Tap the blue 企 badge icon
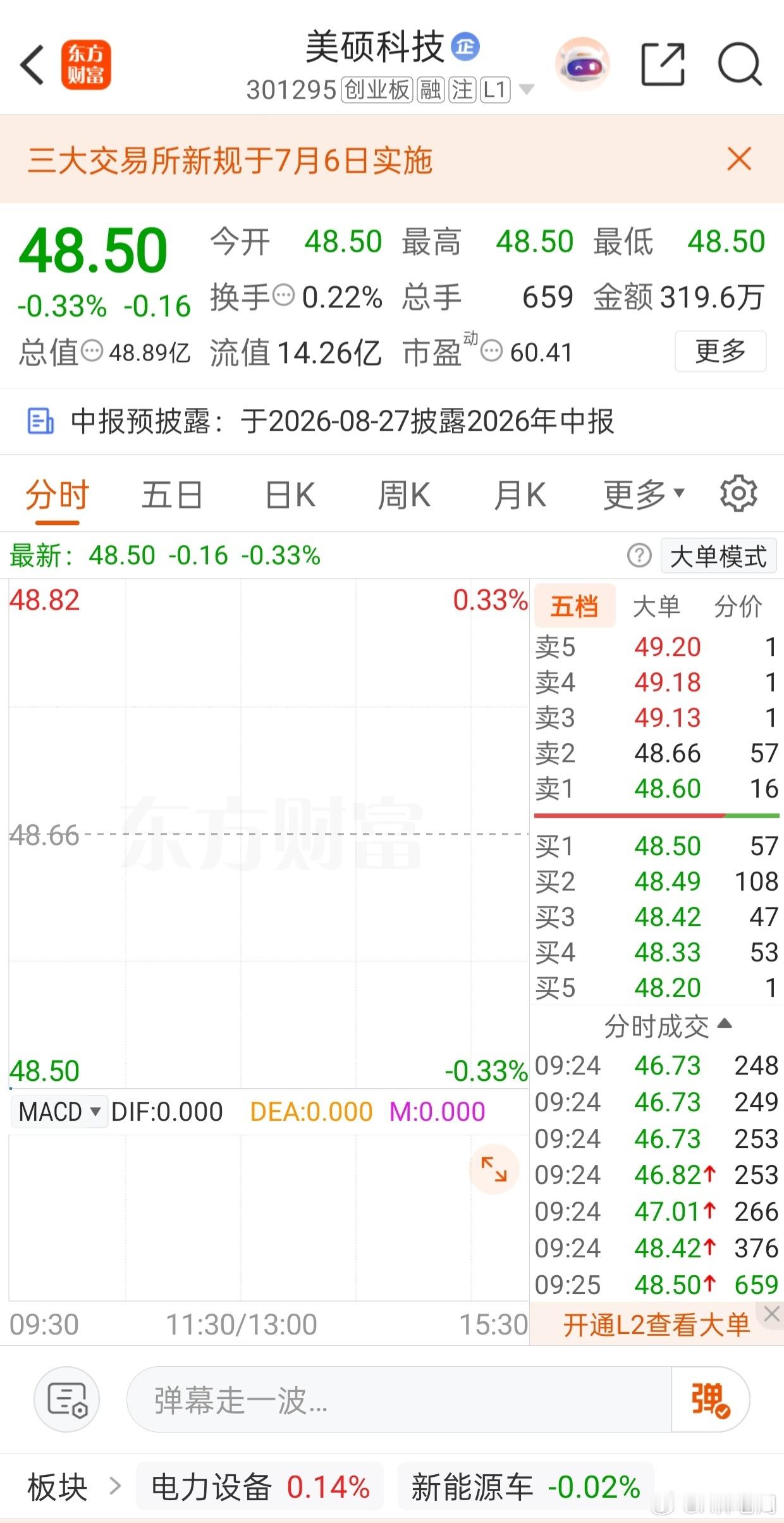784x1523 pixels. 465,47
